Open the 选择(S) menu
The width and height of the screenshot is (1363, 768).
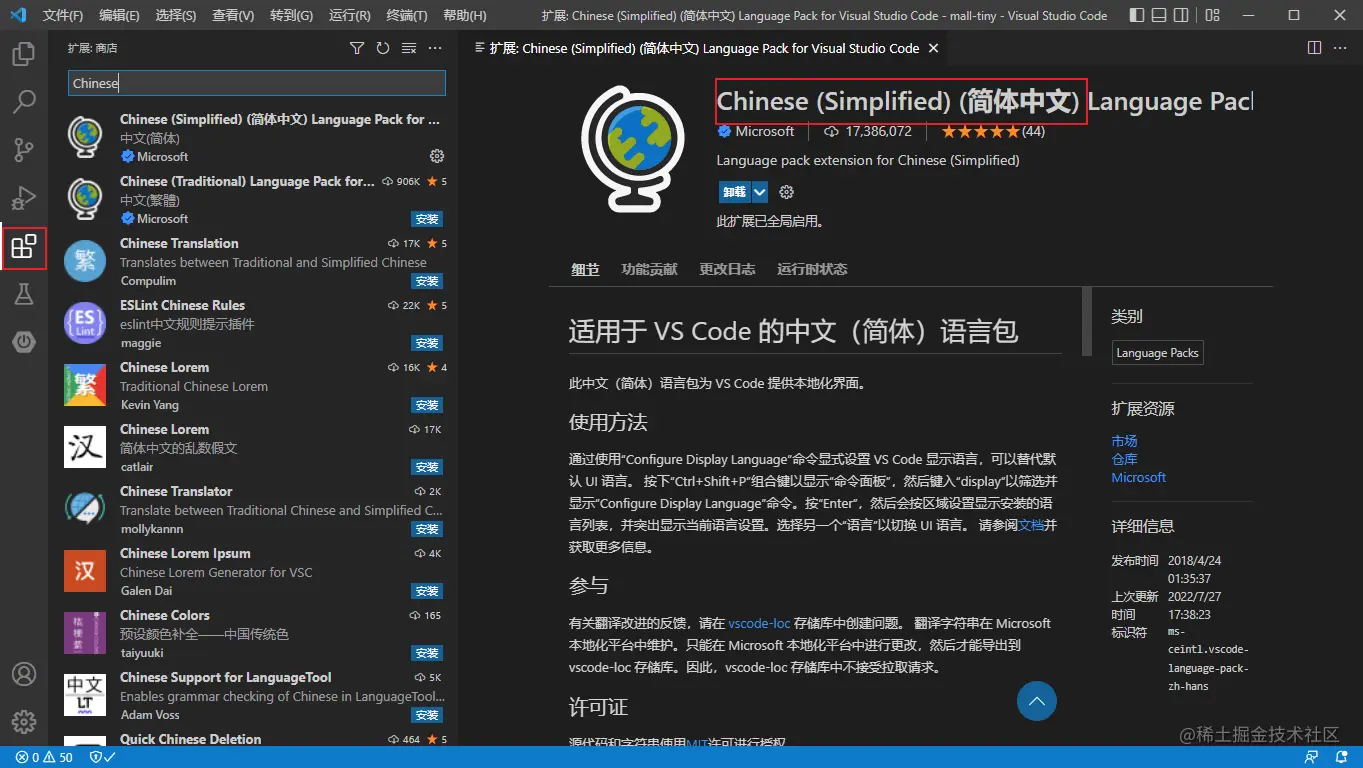[x=176, y=15]
